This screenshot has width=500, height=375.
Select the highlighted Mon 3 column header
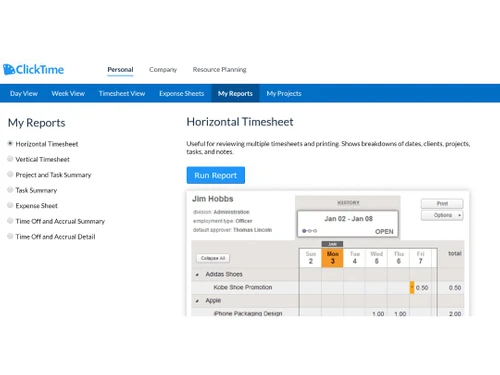click(332, 258)
